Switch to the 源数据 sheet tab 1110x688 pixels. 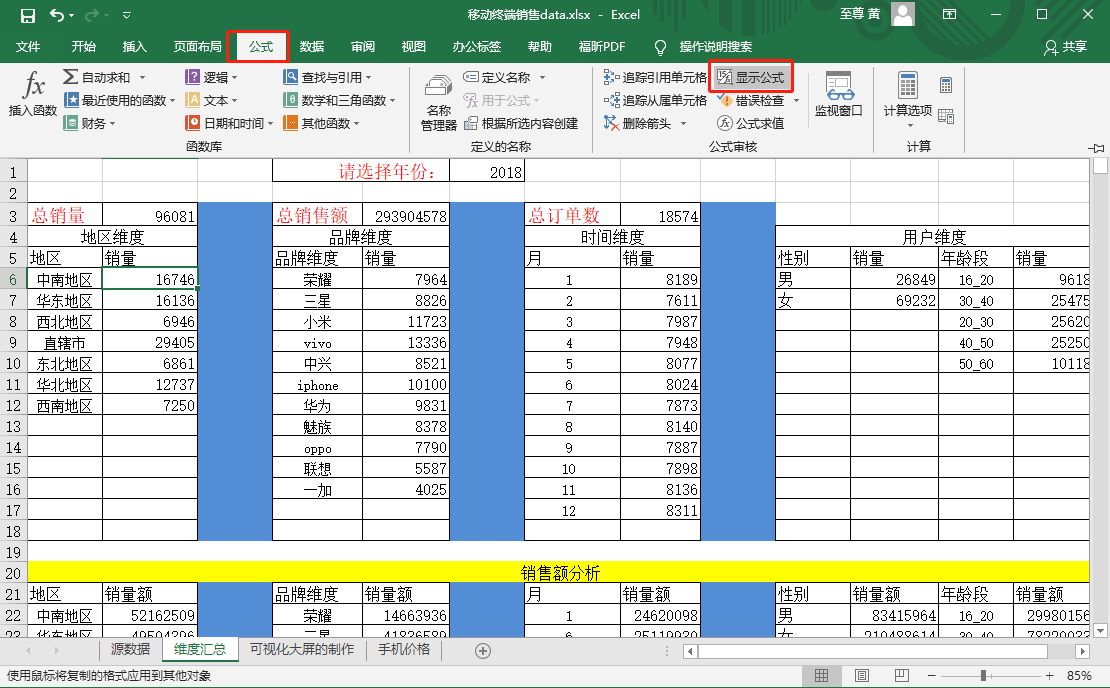click(x=130, y=649)
